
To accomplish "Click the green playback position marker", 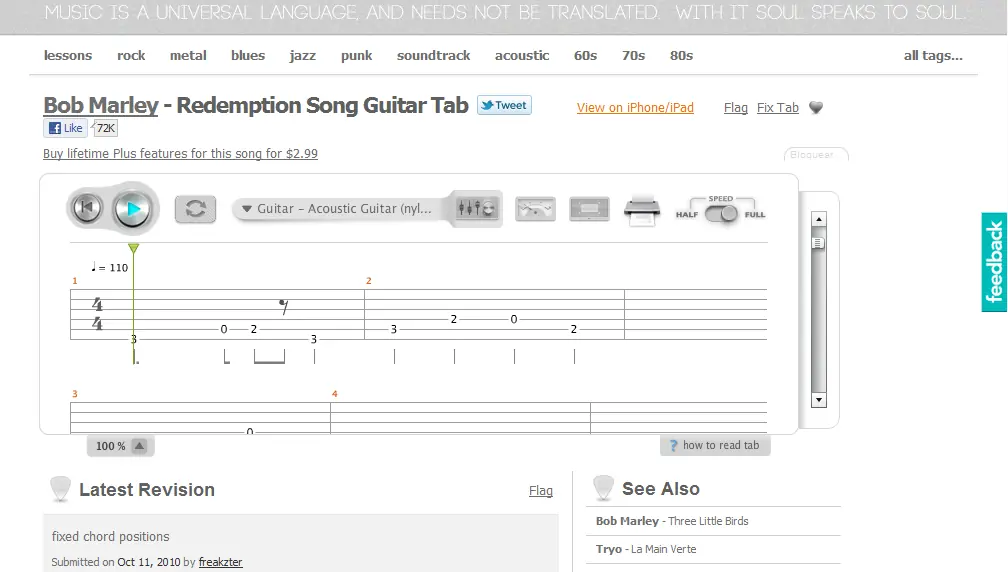I will coord(133,248).
